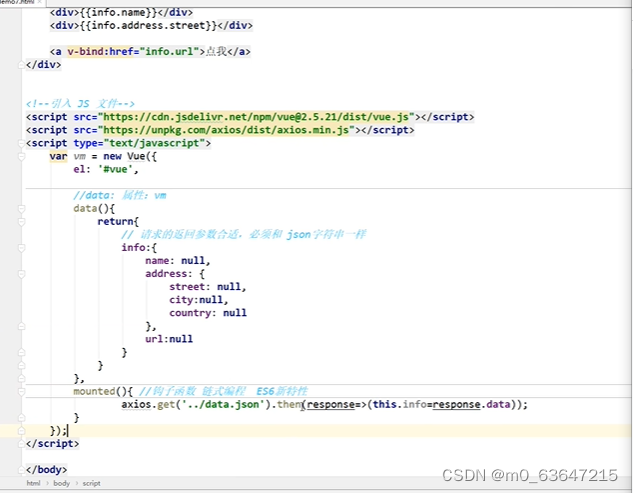The width and height of the screenshot is (633, 493).
Task: Collapse the address: { object fold marker
Action: click(x=21, y=274)
